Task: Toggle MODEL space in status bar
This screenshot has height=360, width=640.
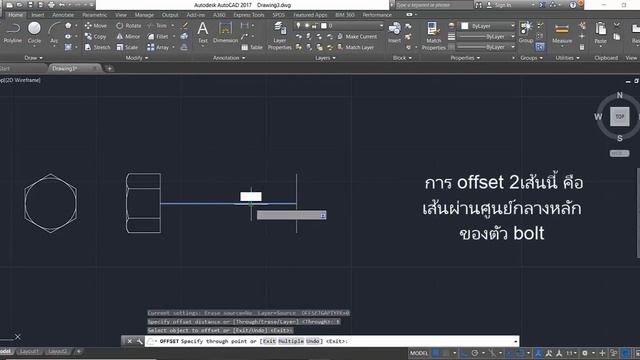Action: [419, 353]
